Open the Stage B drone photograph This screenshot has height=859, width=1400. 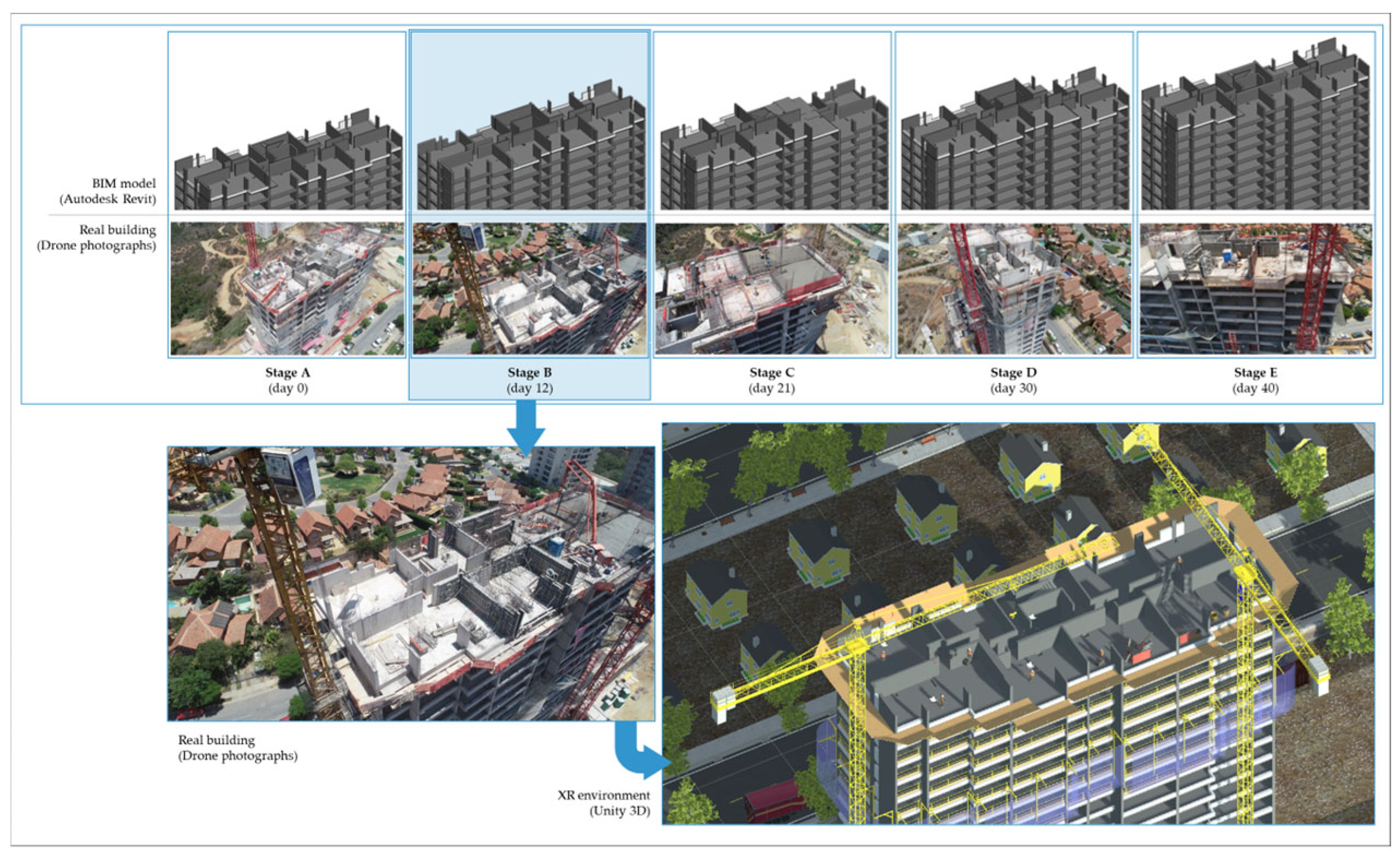click(530, 289)
